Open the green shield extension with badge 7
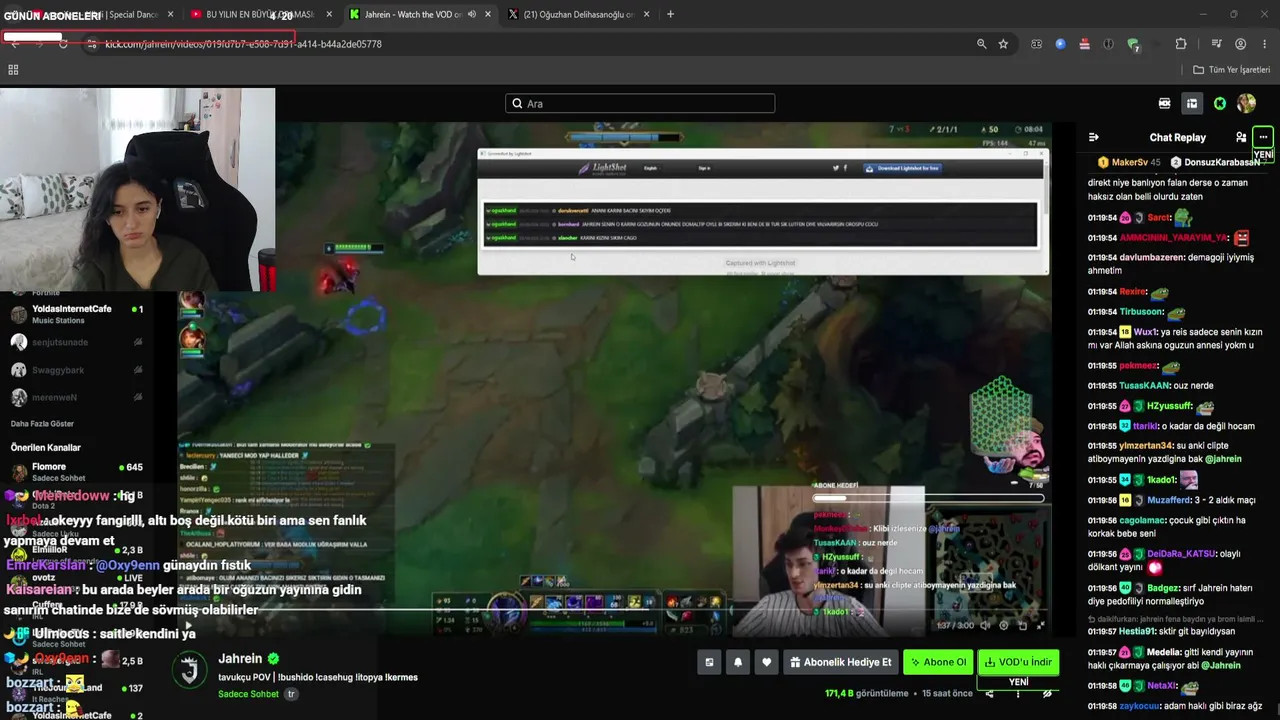Screen dimensions: 1280x720 (x=1133, y=44)
